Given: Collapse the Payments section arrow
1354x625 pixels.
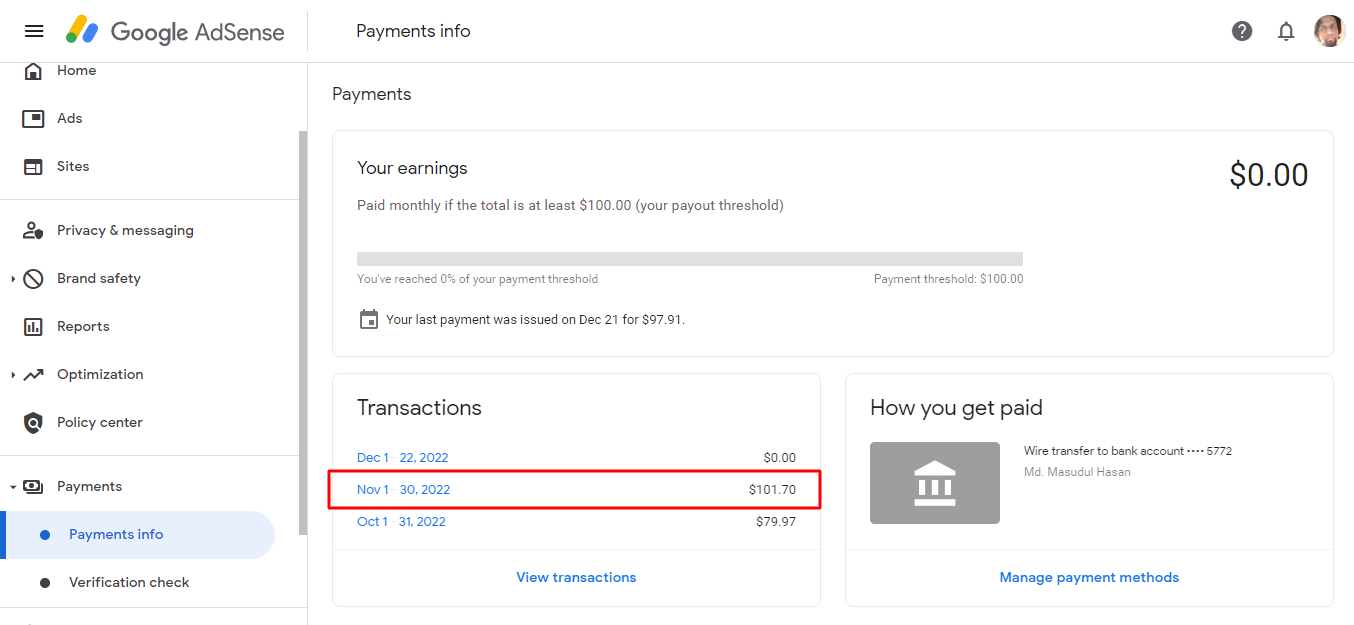Looking at the screenshot, I should (x=13, y=487).
